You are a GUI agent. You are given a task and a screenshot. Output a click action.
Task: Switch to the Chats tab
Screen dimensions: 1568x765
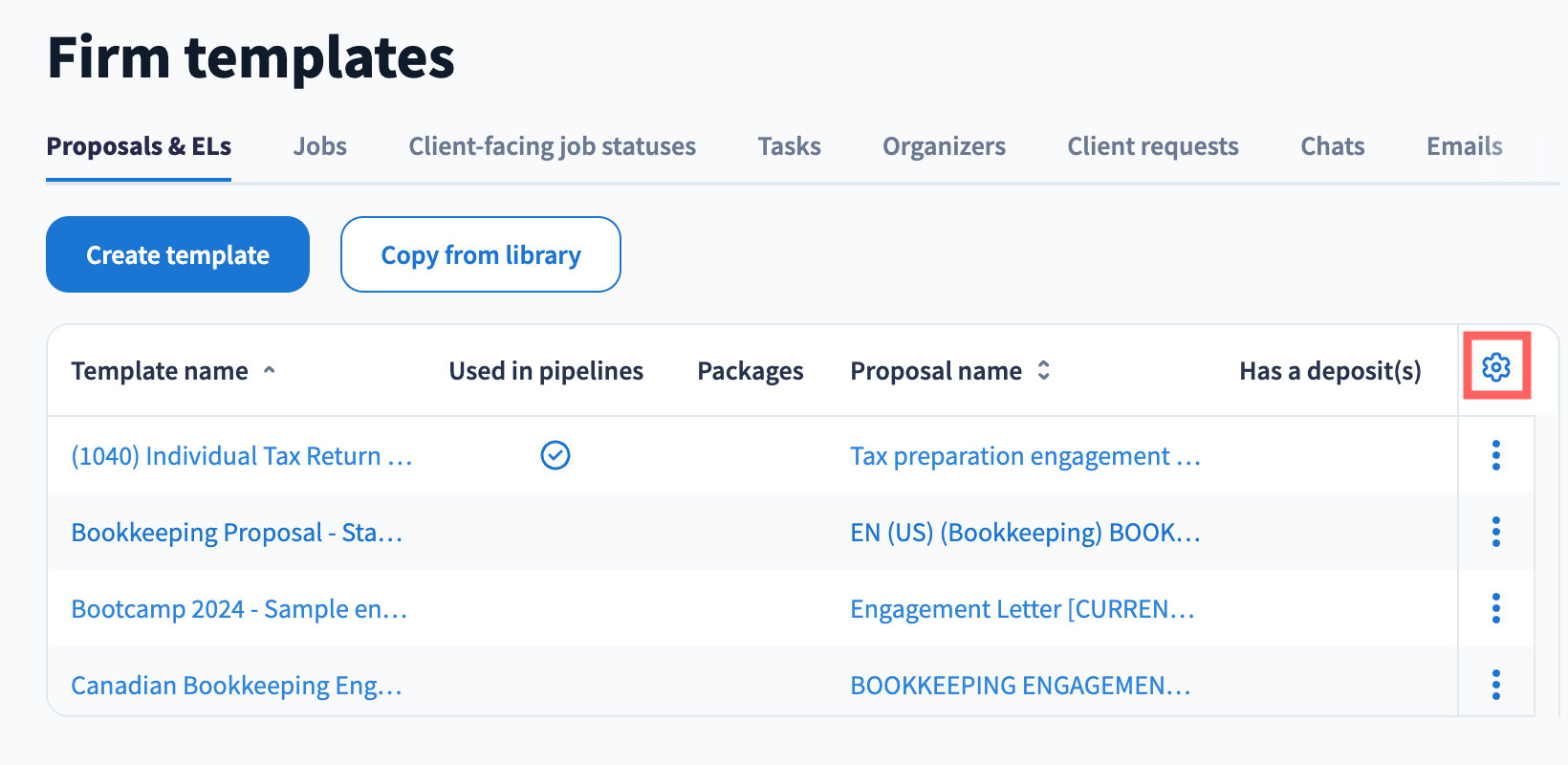coord(1332,146)
